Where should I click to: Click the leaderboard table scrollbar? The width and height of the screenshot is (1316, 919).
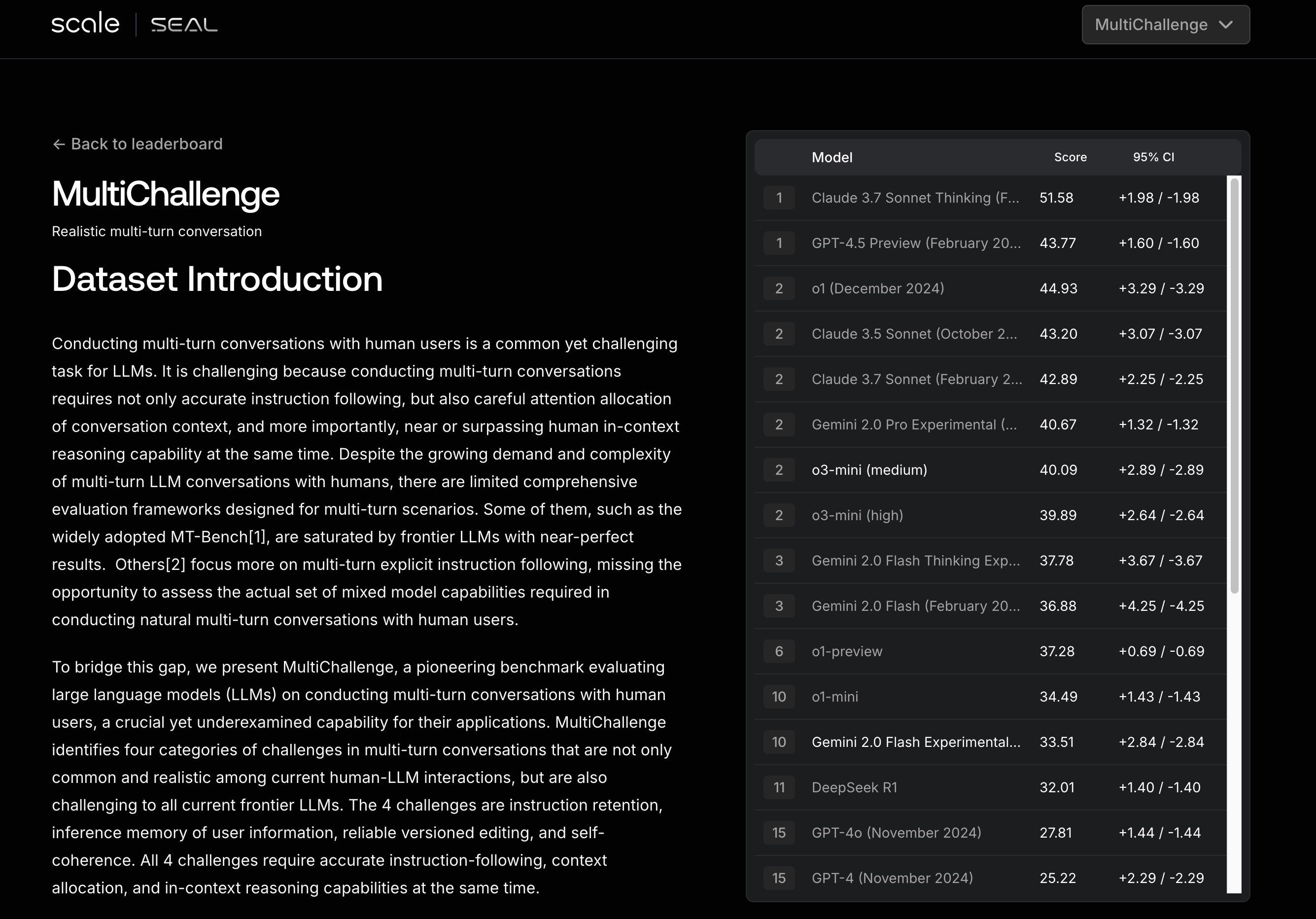click(x=1234, y=385)
